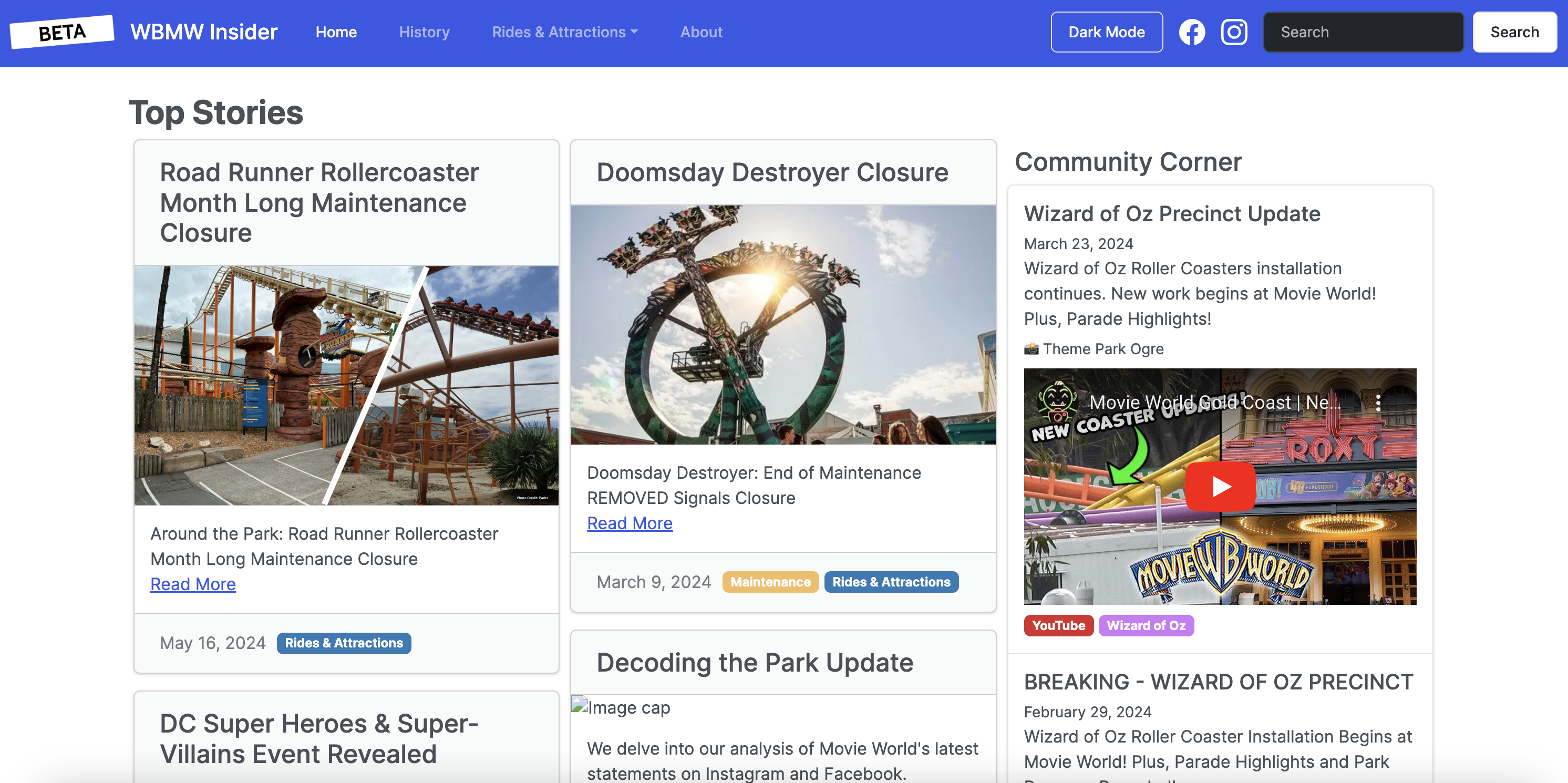
Task: Click the YouTube tag badge
Action: pos(1058,625)
